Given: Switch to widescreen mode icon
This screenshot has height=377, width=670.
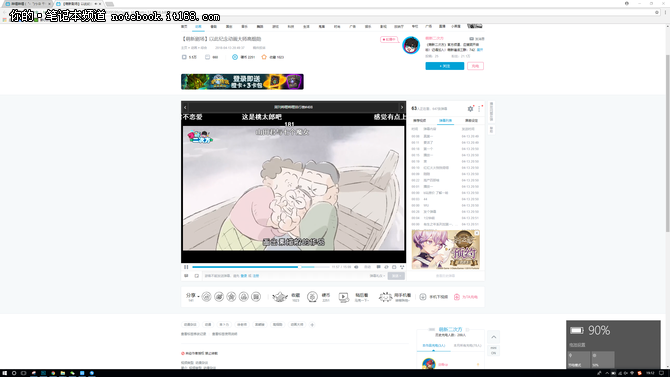Looking at the screenshot, I should (394, 267).
